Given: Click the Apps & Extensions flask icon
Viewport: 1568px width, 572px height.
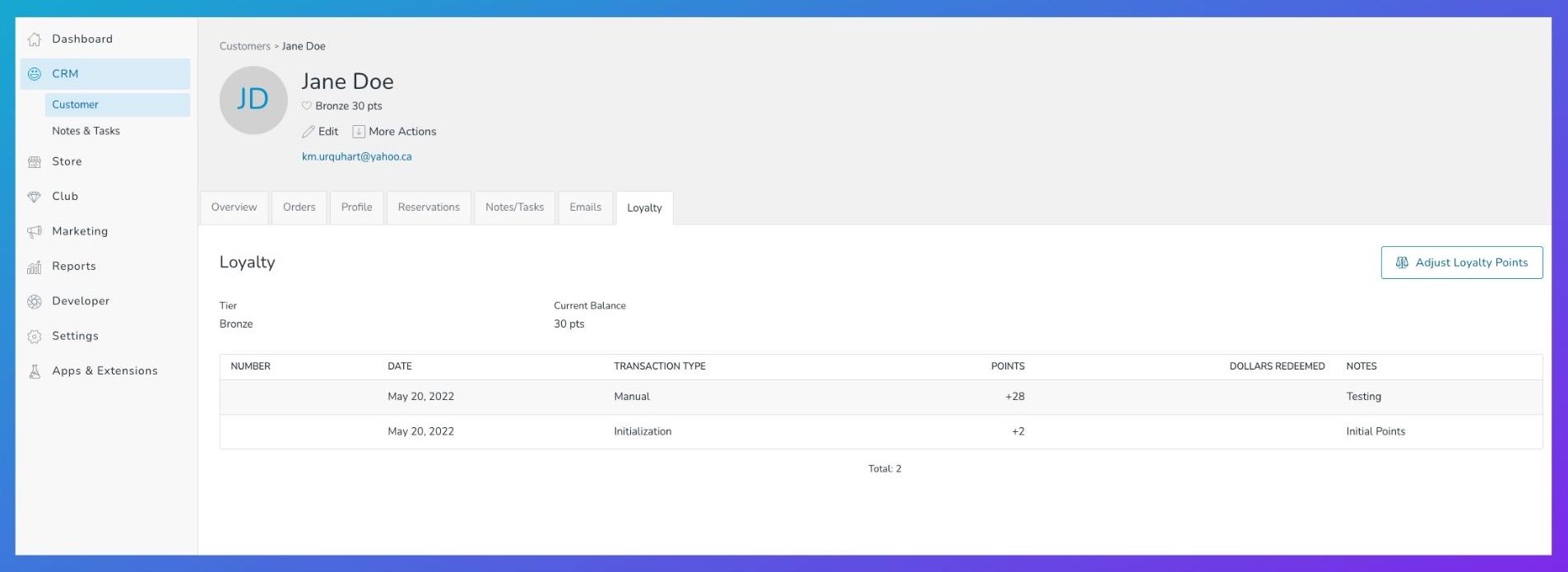Looking at the screenshot, I should (35, 371).
